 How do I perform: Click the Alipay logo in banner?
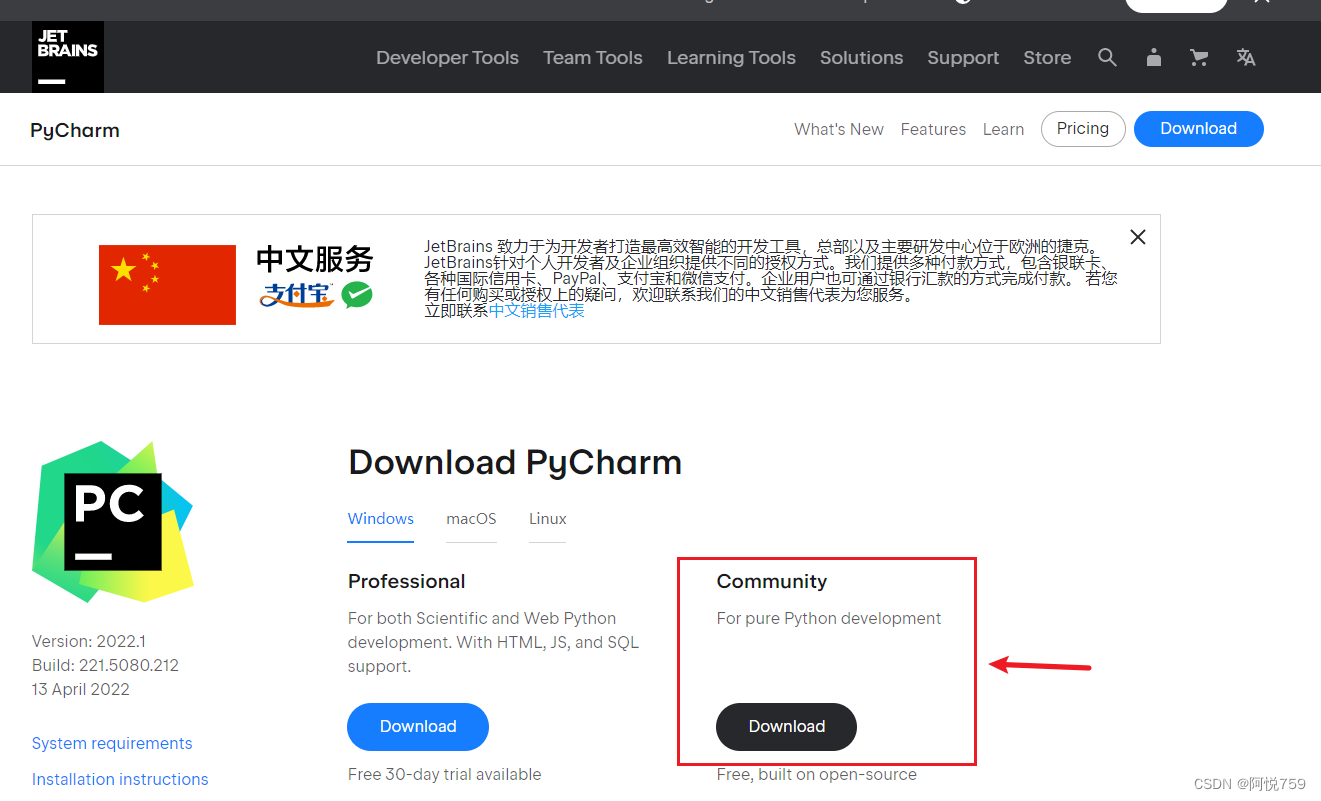click(x=297, y=294)
